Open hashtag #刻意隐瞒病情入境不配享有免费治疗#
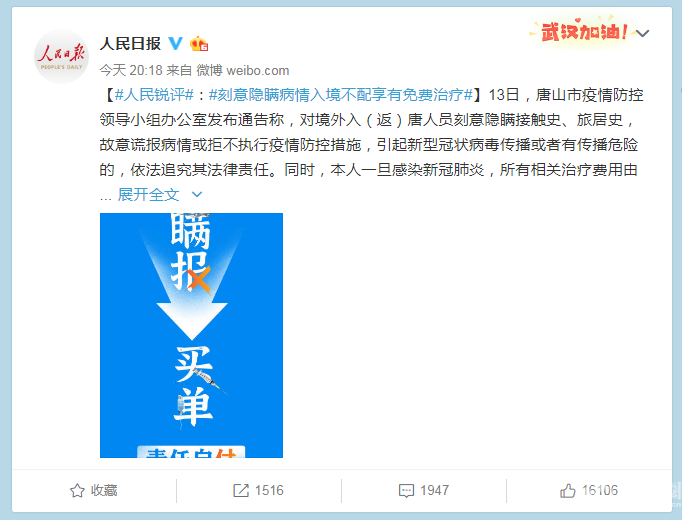The image size is (682, 520). (341, 95)
